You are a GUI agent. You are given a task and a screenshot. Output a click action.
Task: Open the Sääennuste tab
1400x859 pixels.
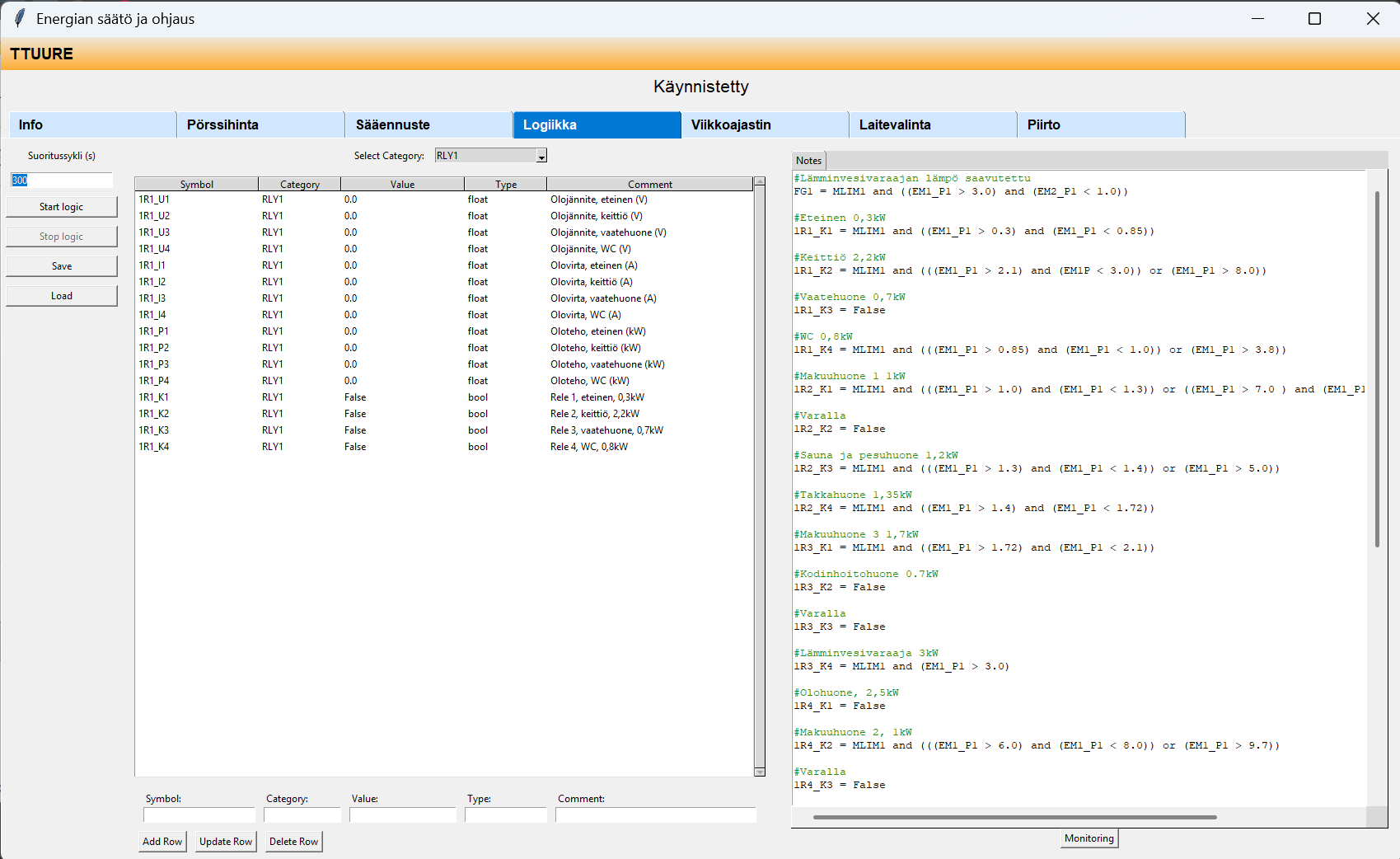[x=428, y=124]
